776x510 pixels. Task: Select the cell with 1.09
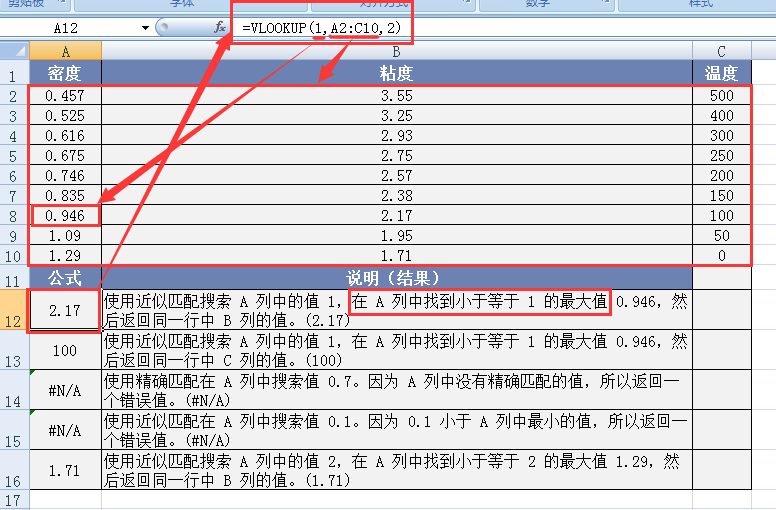(65, 235)
